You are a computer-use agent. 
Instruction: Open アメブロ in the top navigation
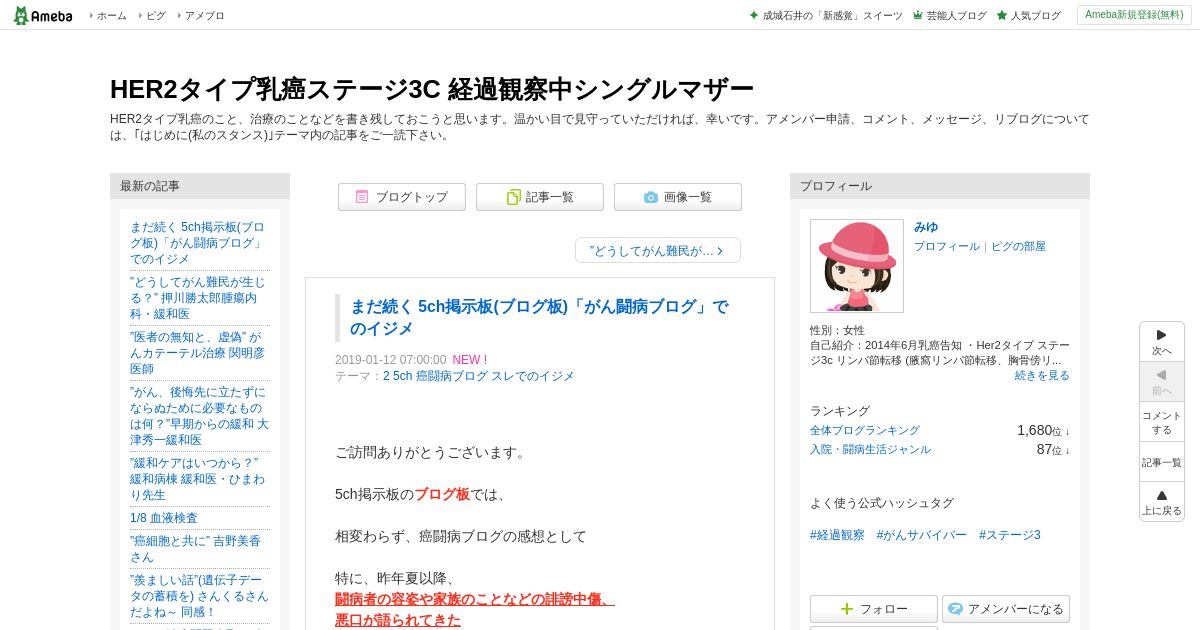point(204,16)
